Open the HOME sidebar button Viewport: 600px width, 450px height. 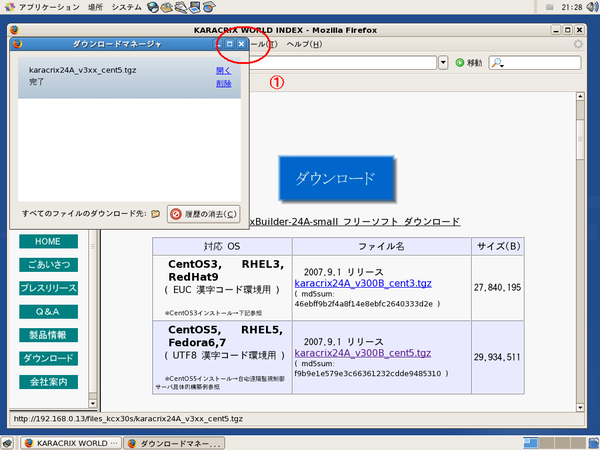tap(48, 241)
